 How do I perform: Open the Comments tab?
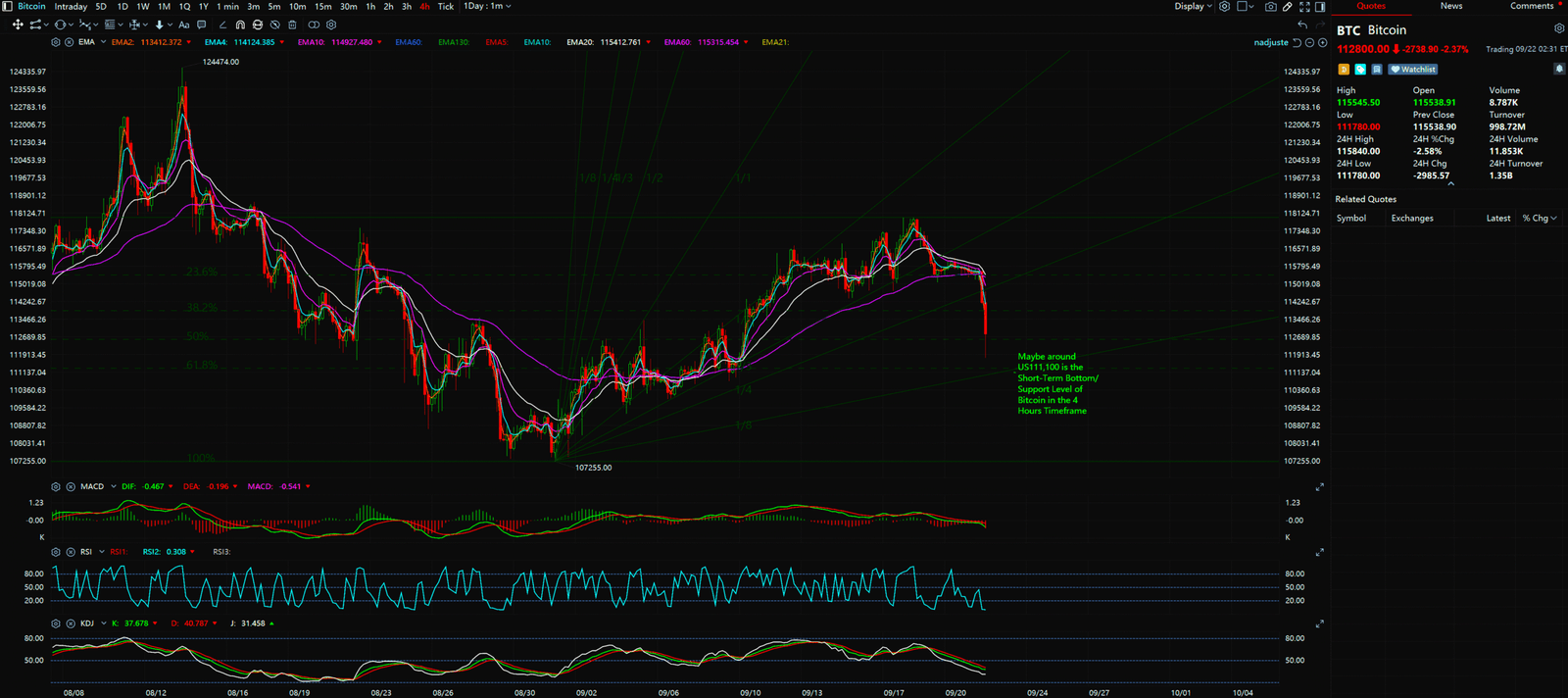coord(1532,6)
